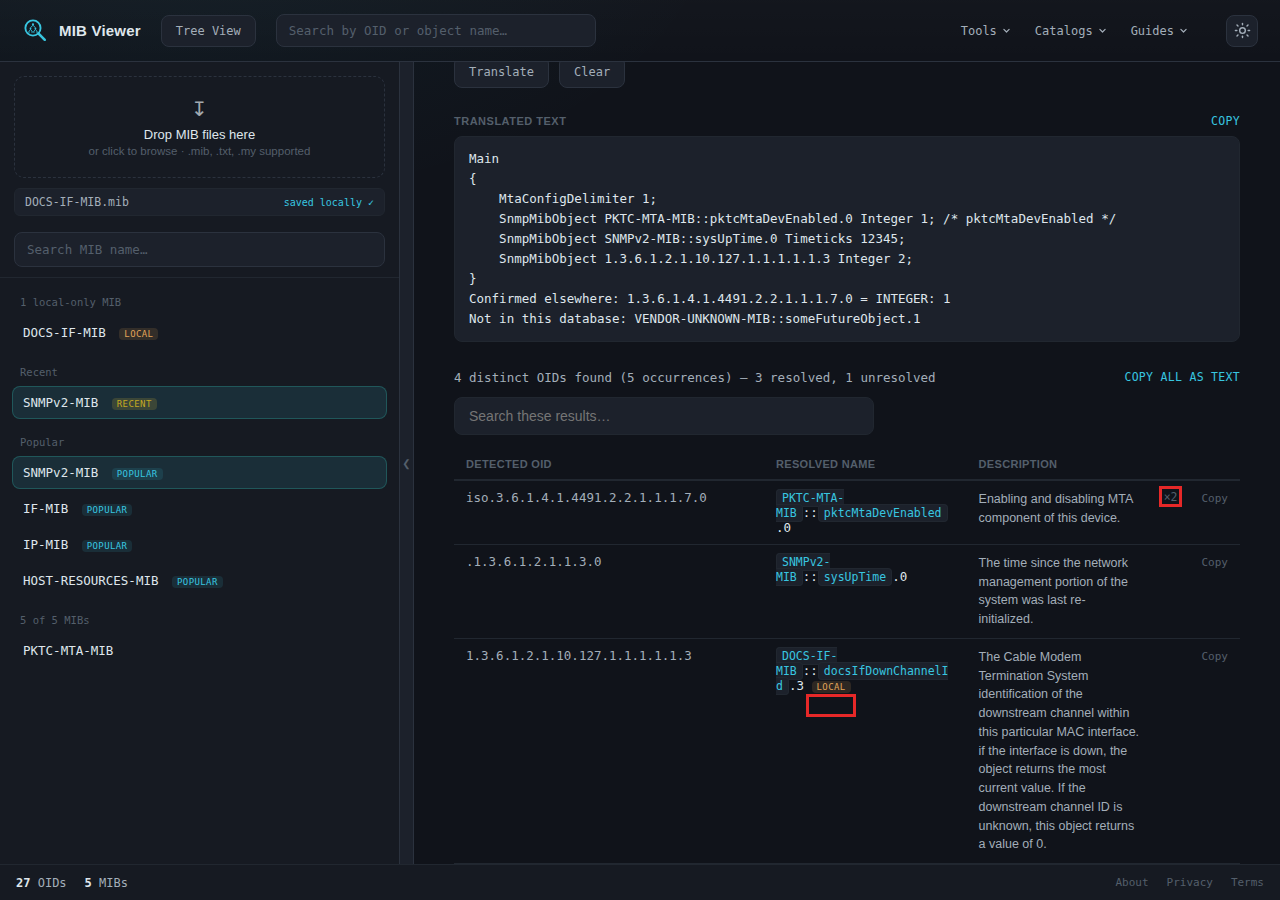Open IP-MIB in the sidebar list
This screenshot has height=900, width=1280.
point(199,545)
